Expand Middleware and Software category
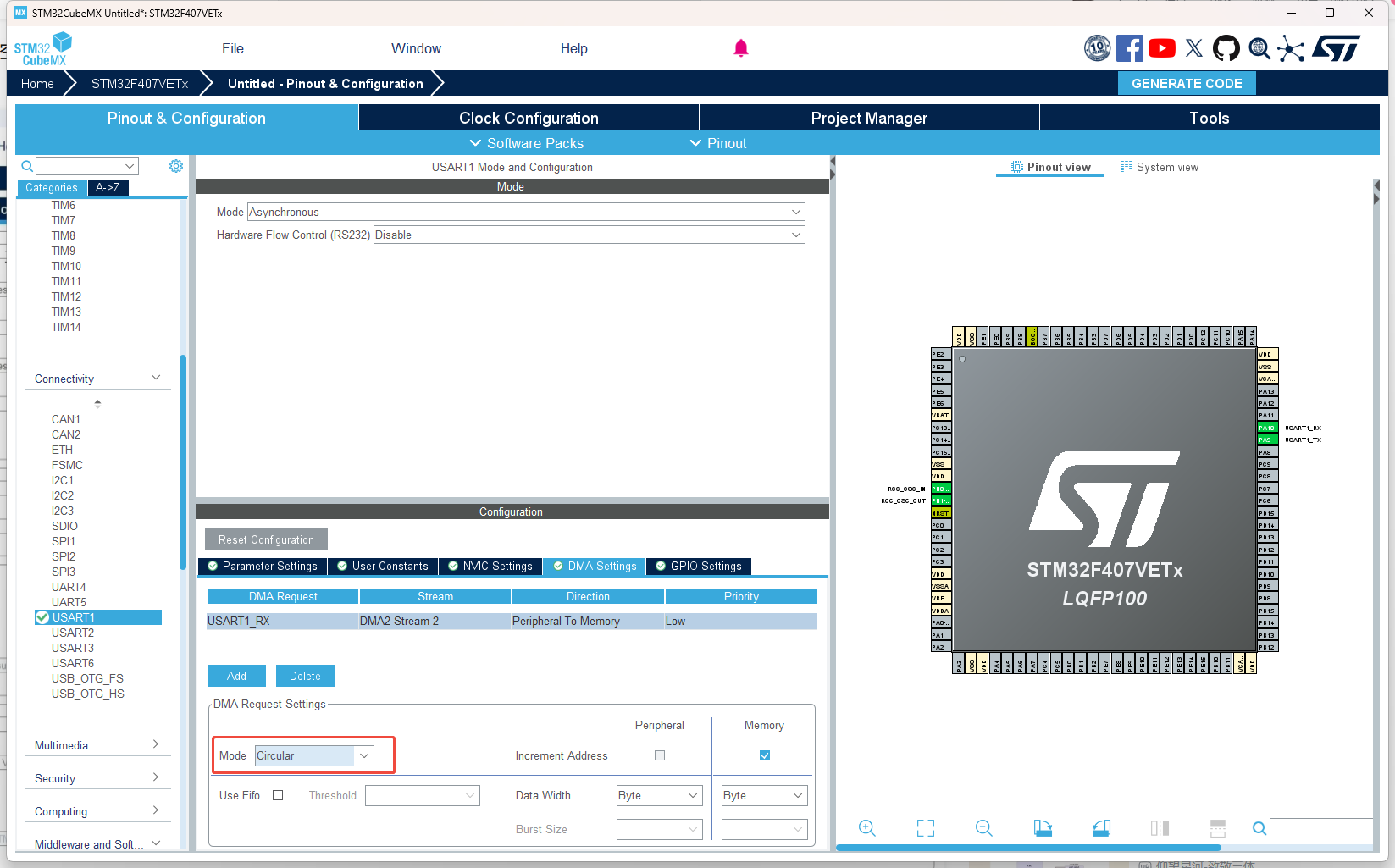The width and height of the screenshot is (1395, 868). pyautogui.click(x=156, y=843)
